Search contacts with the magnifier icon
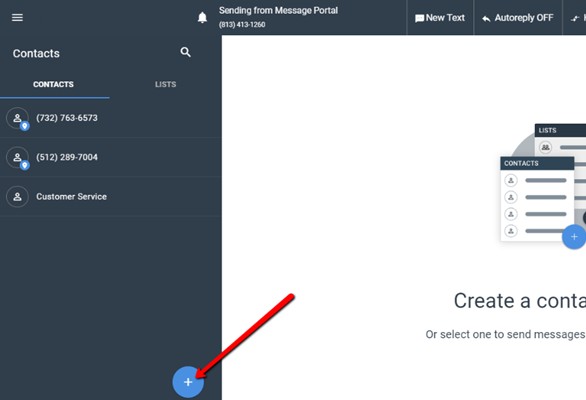This screenshot has width=586, height=400. 185,52
